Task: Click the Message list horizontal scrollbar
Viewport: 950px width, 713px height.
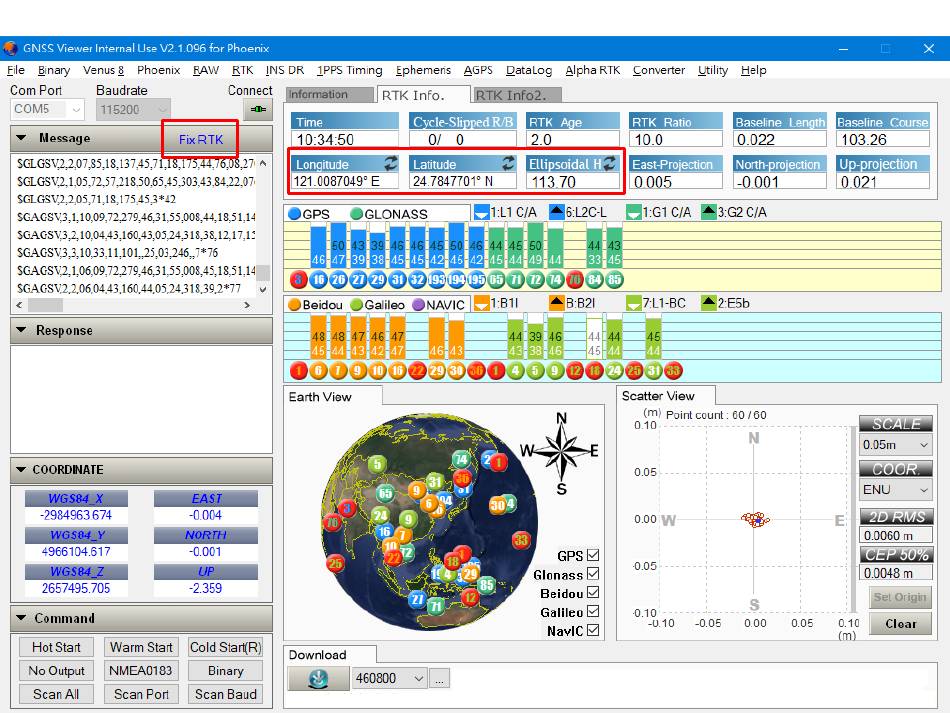Action: pos(133,305)
